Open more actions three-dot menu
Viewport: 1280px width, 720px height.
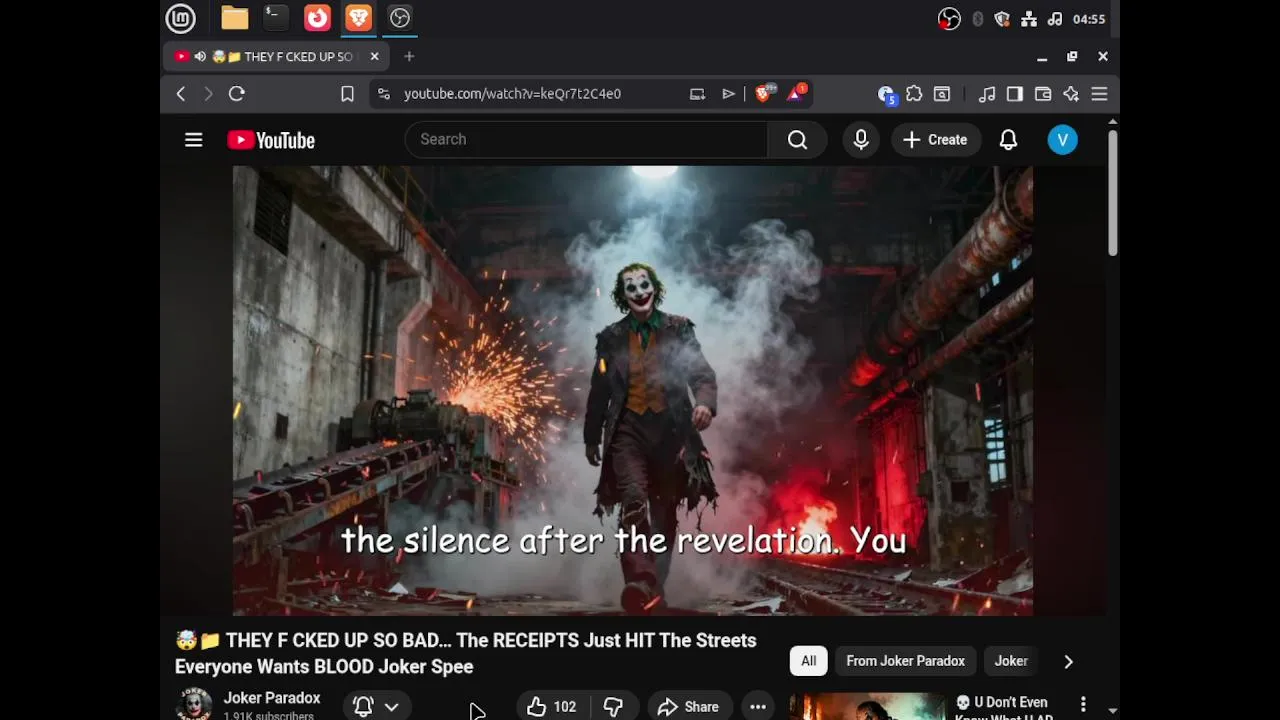[x=758, y=706]
